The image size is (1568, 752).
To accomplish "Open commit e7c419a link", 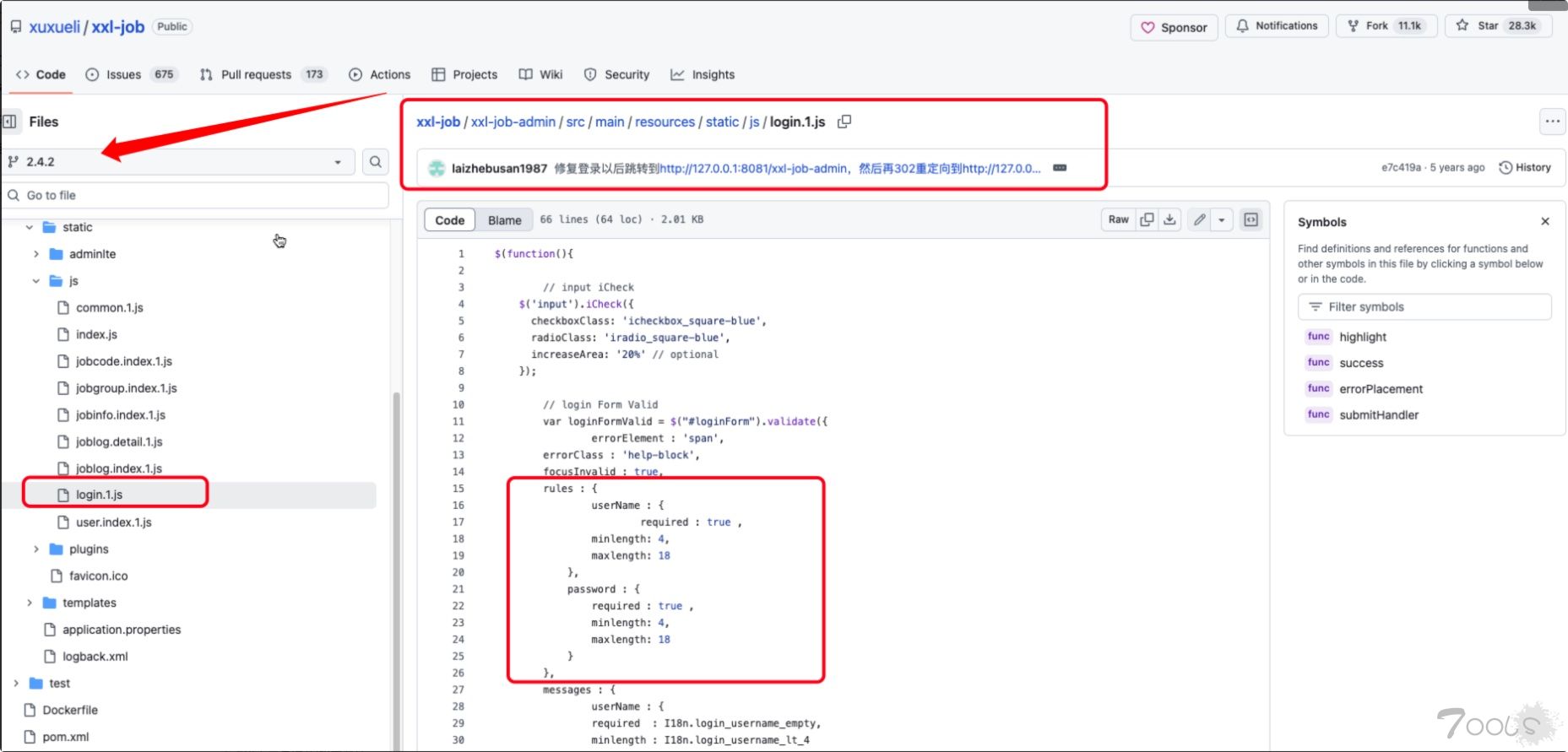I will [x=1401, y=167].
